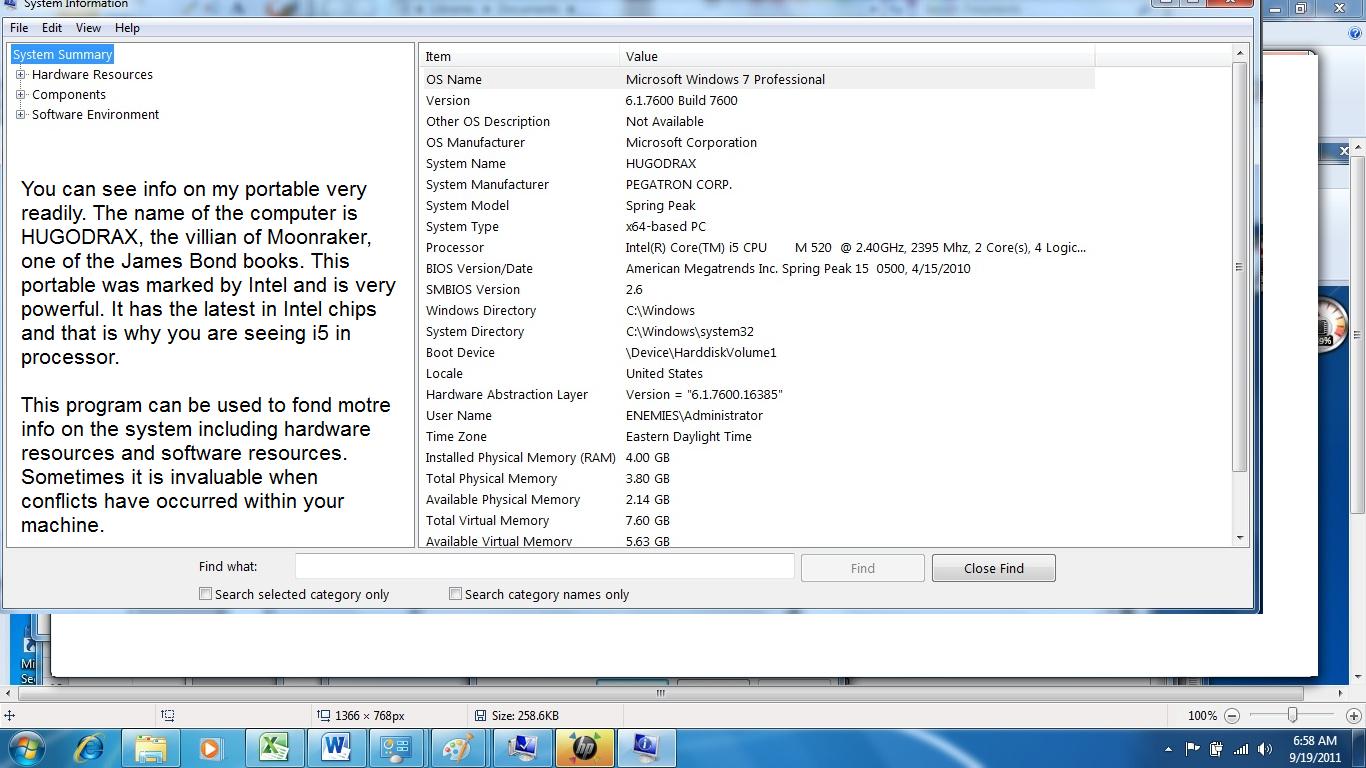
Task: Click the HP application taskbar icon
Action: (584, 747)
